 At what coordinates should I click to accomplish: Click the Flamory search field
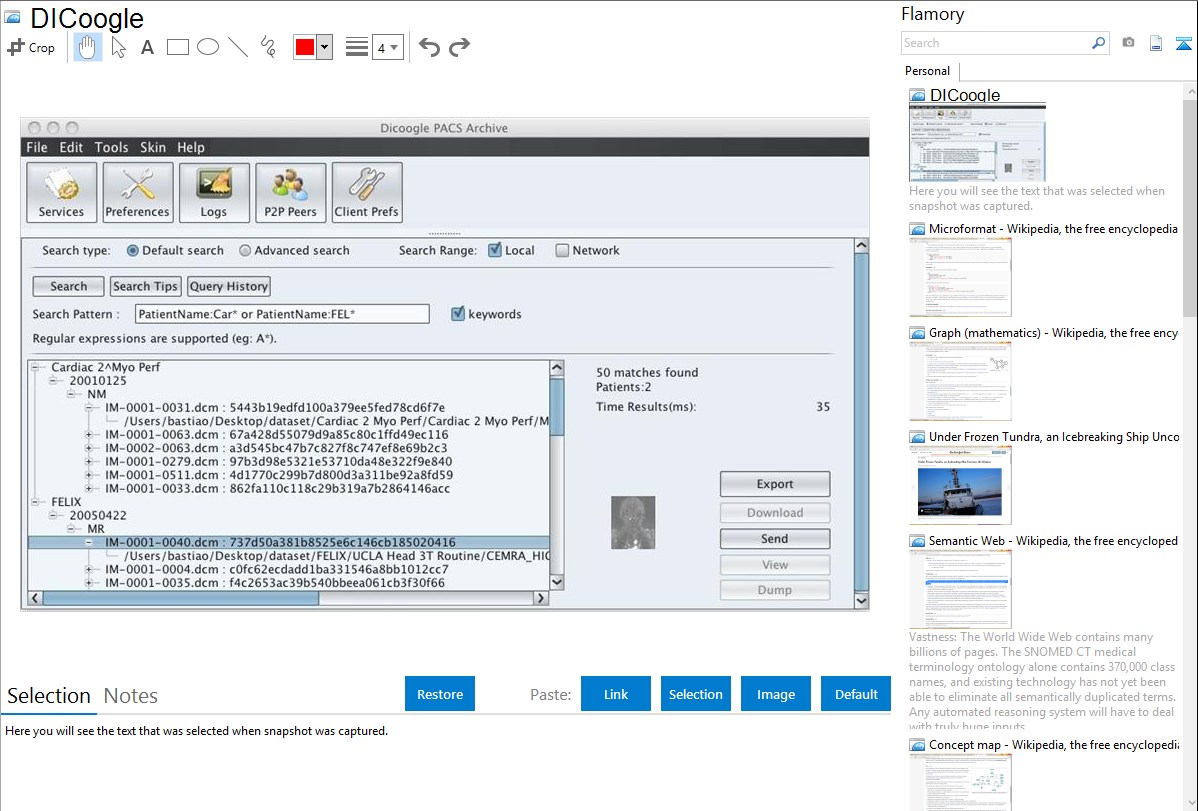[995, 43]
